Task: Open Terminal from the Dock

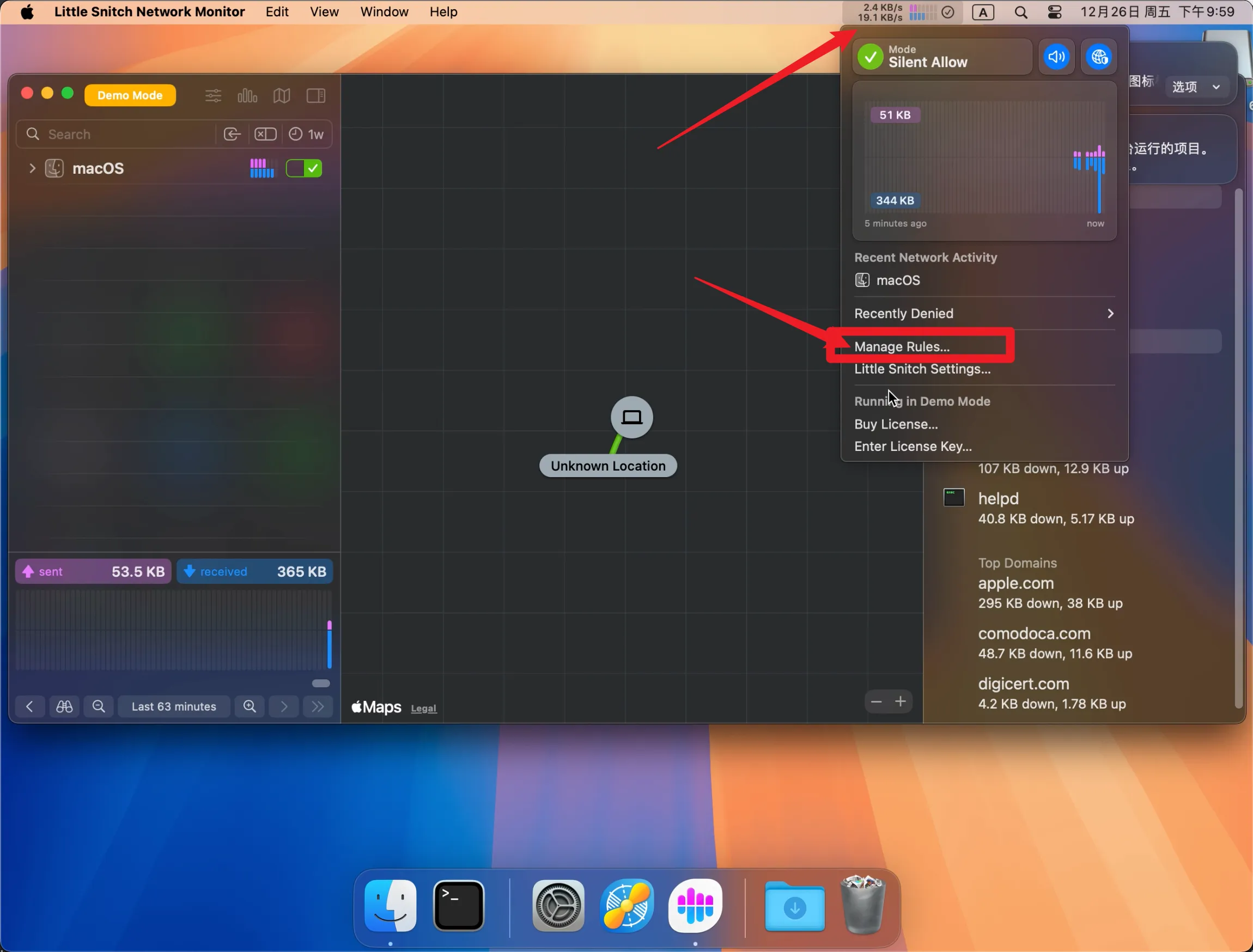Action: [x=459, y=906]
